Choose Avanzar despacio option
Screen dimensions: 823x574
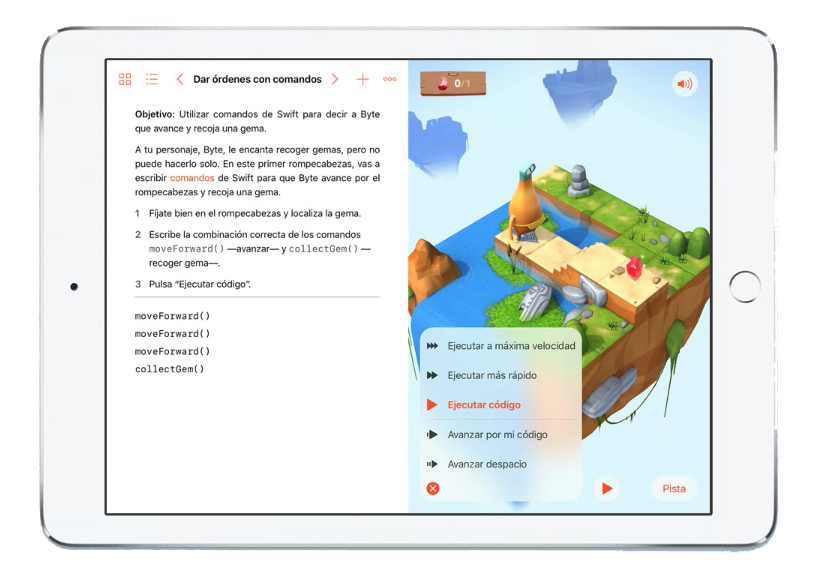(501, 464)
